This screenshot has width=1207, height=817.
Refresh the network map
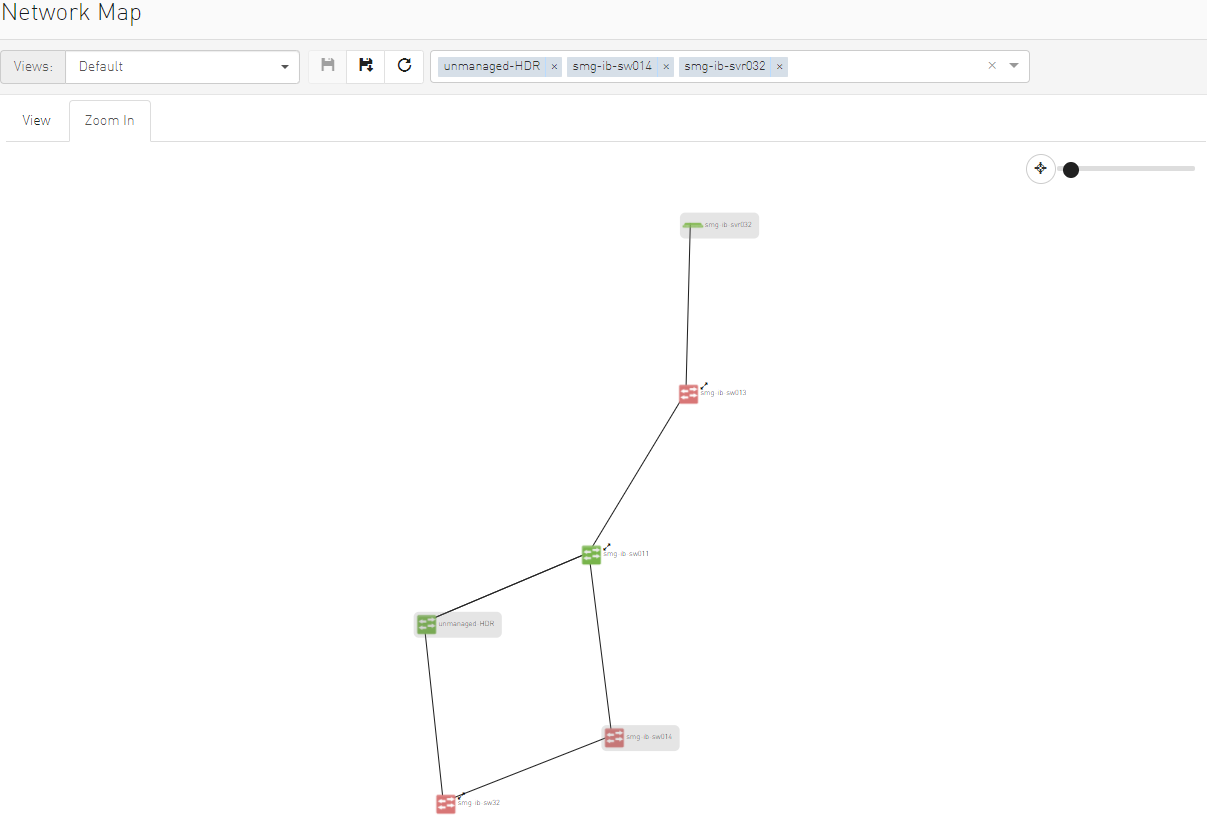click(404, 65)
